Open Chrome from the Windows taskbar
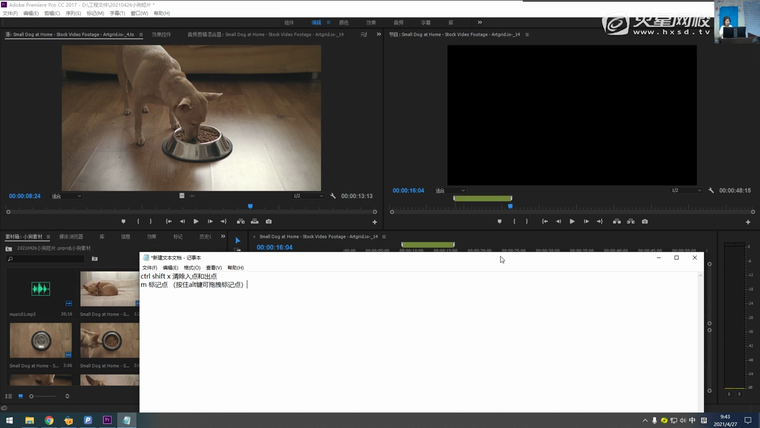 point(49,420)
